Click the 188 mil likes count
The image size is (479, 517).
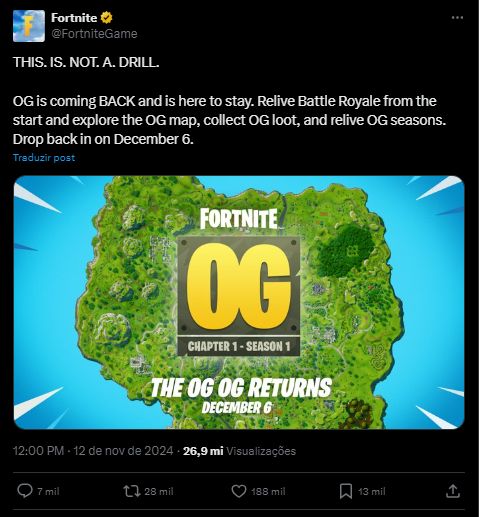[x=268, y=491]
